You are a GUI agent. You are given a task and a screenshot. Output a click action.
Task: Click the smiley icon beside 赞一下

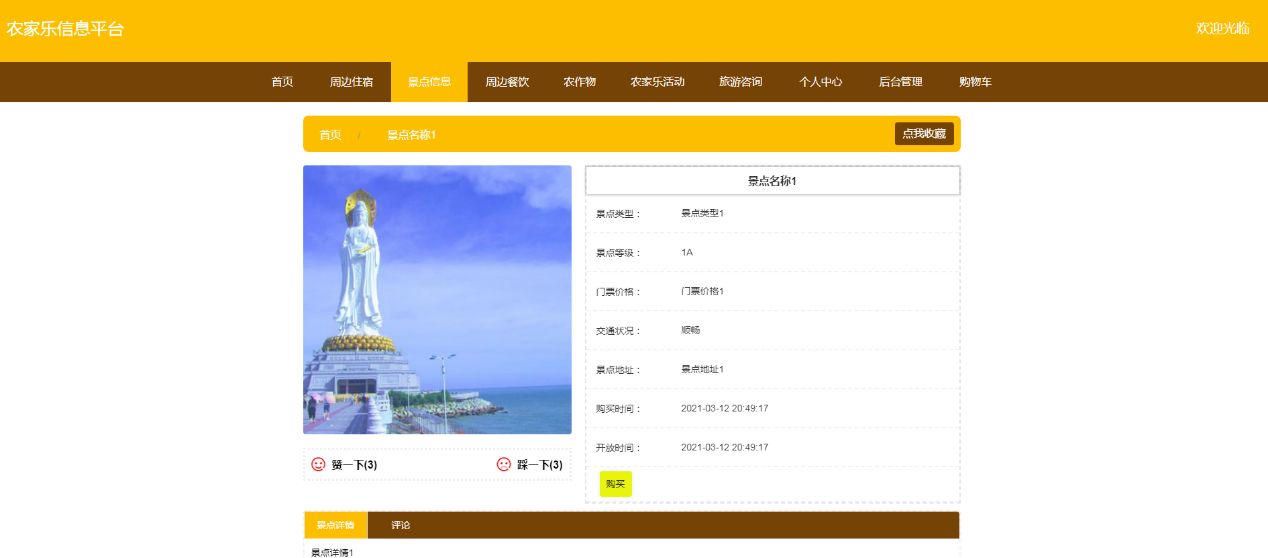318,465
